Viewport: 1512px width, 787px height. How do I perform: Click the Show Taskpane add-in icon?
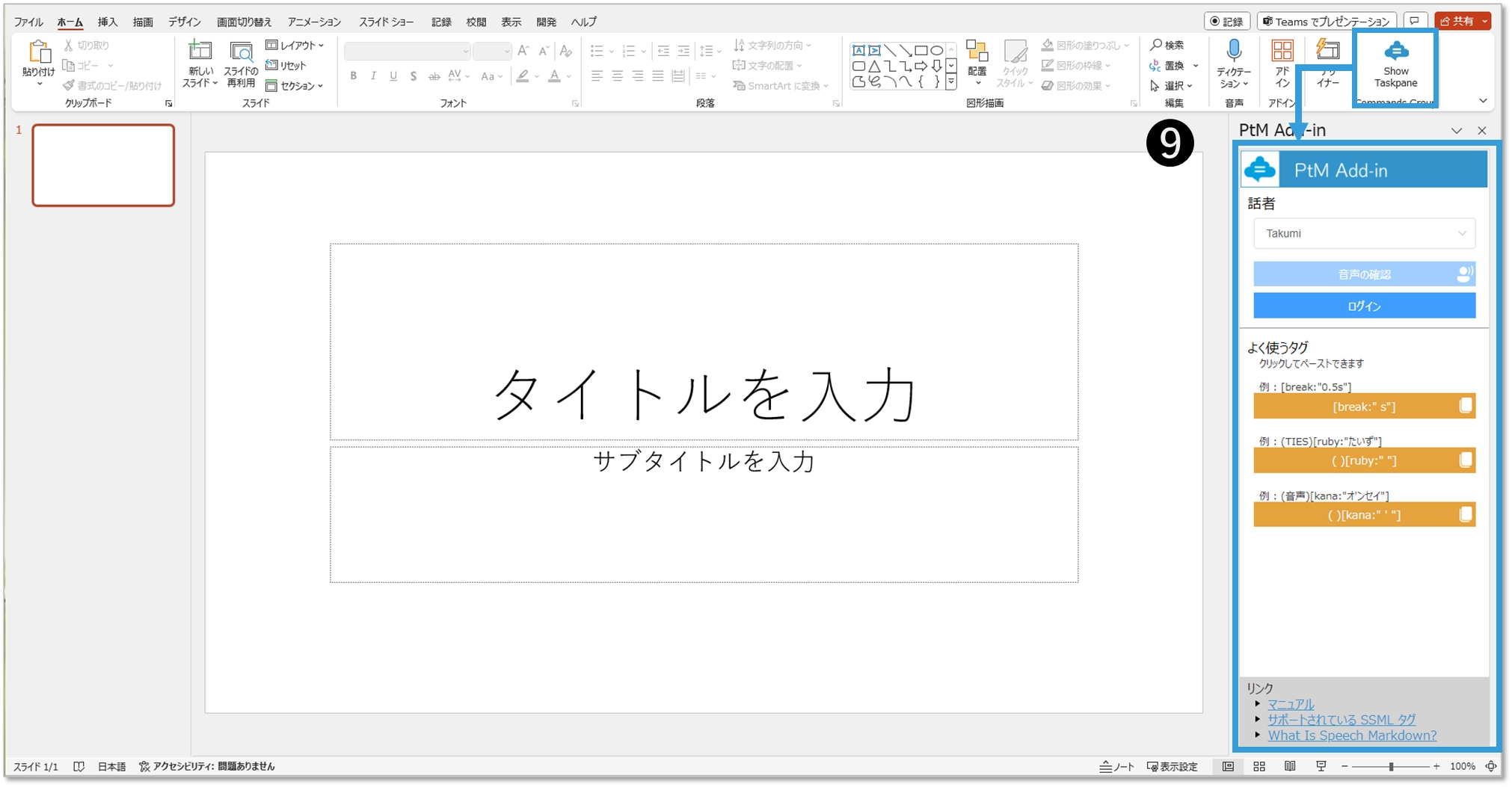(x=1395, y=52)
